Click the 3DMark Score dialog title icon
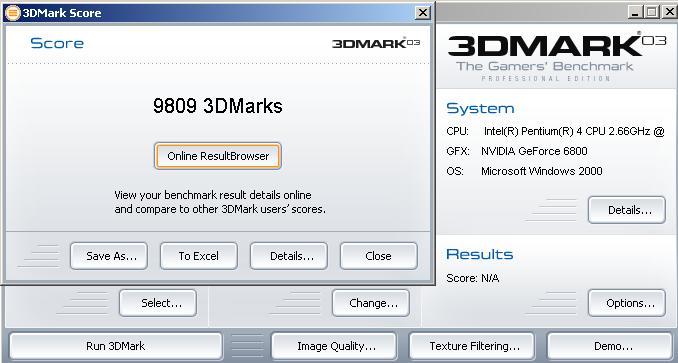The image size is (678, 363). [13, 13]
